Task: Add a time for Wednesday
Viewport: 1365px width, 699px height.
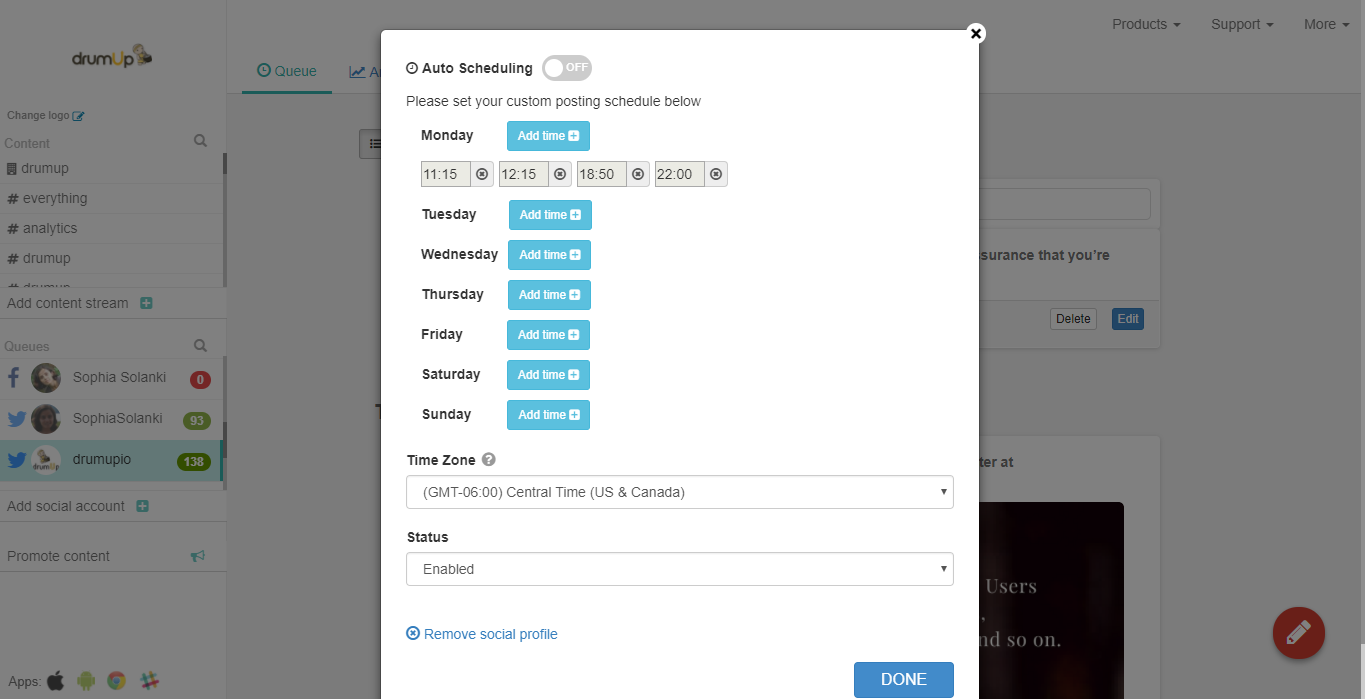Action: (x=549, y=255)
